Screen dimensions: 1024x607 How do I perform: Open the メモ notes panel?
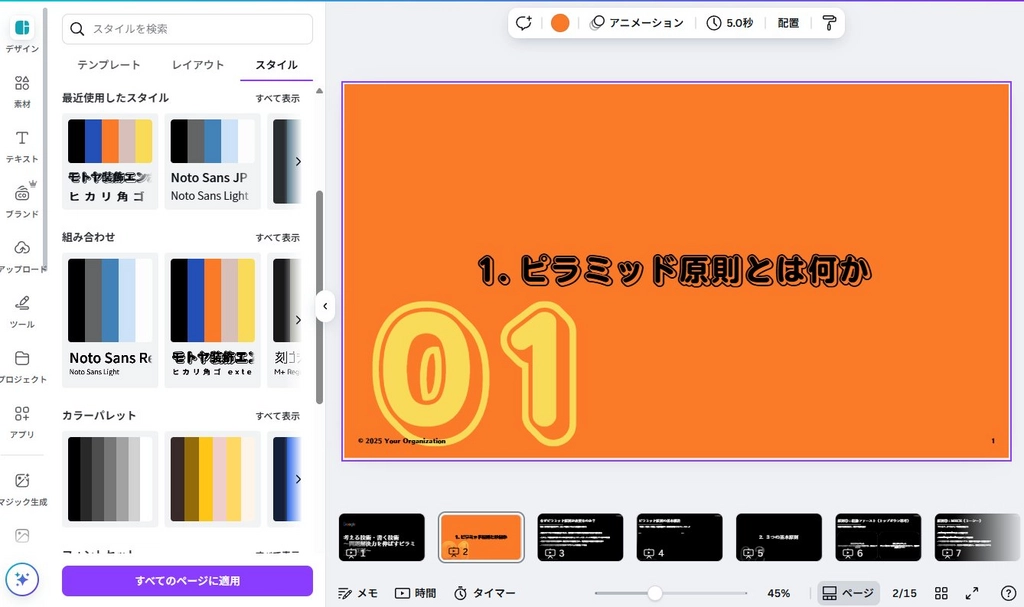click(x=358, y=593)
